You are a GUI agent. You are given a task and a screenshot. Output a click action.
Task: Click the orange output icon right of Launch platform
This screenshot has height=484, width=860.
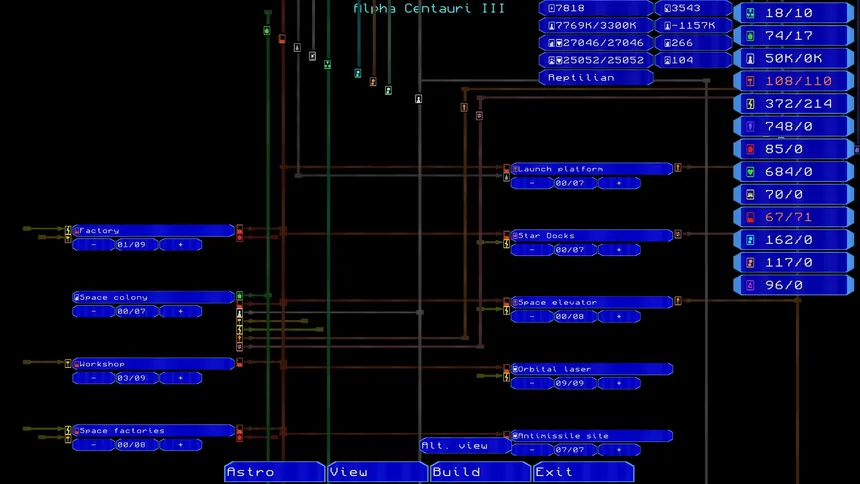pos(678,167)
